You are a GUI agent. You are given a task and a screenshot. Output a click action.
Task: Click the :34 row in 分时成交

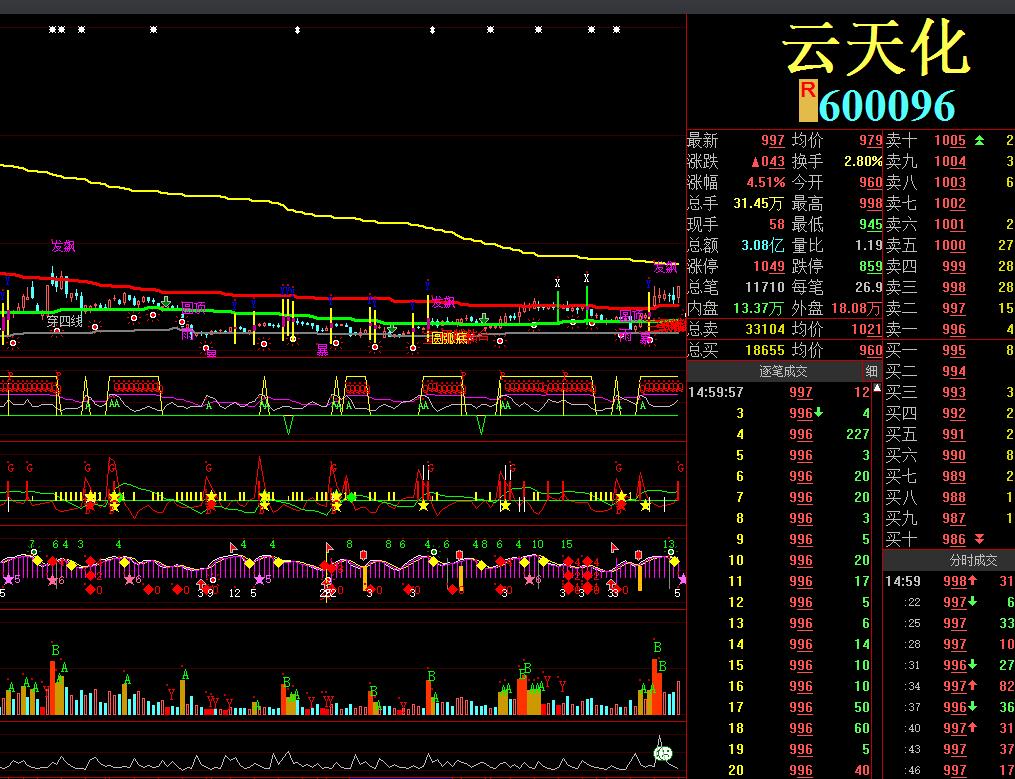[950, 686]
